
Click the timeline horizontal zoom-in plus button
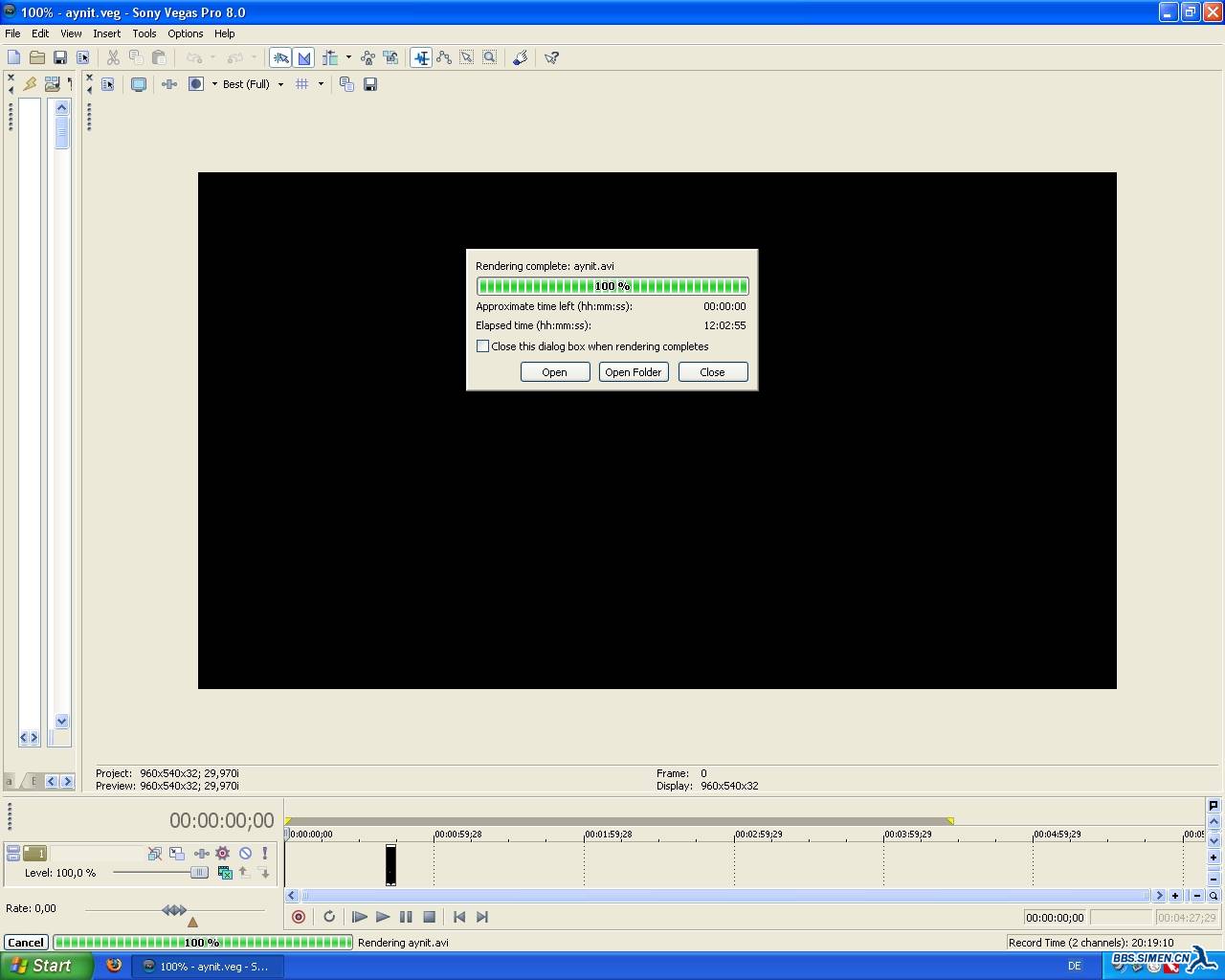tap(1175, 896)
